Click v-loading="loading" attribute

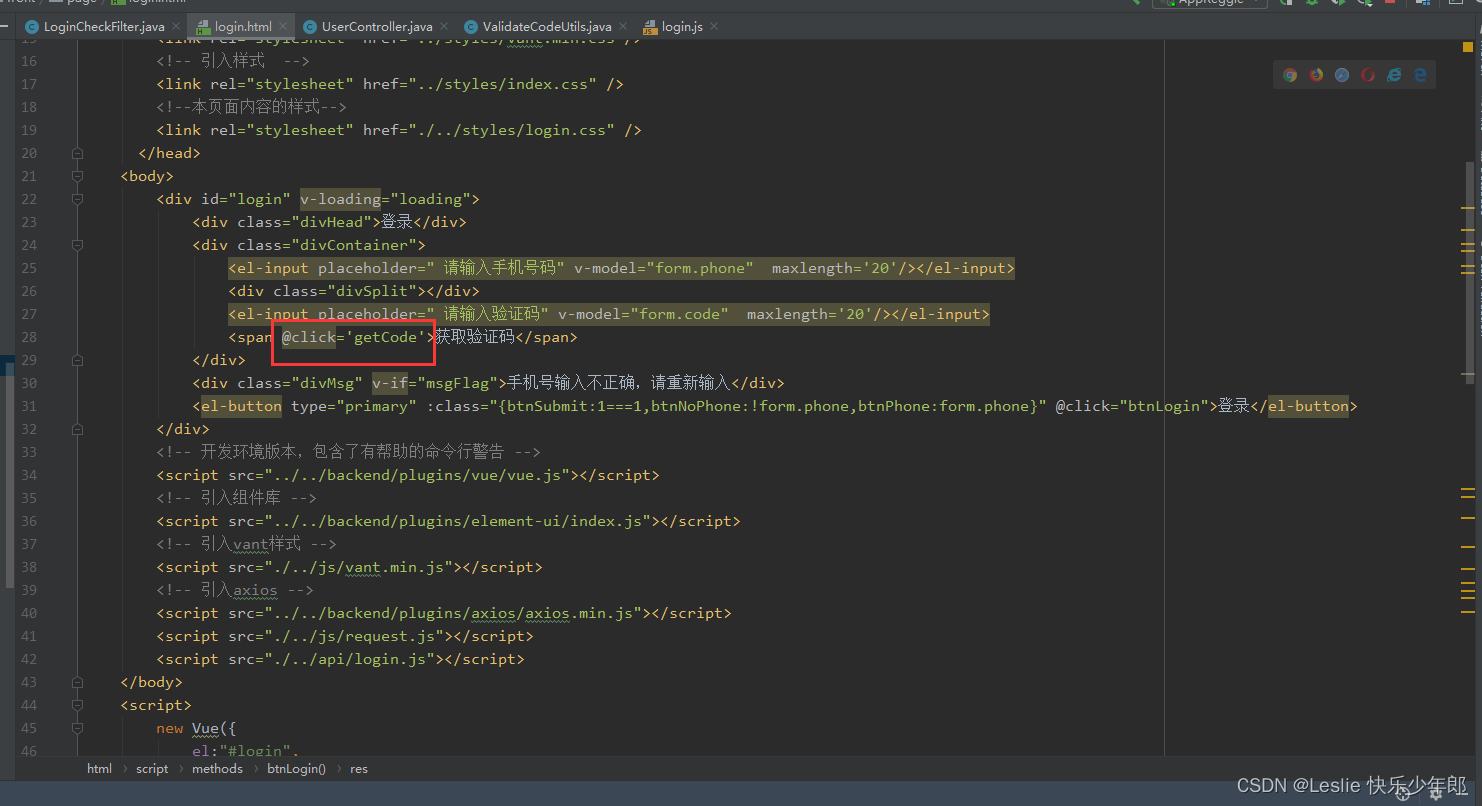pyautogui.click(x=385, y=199)
